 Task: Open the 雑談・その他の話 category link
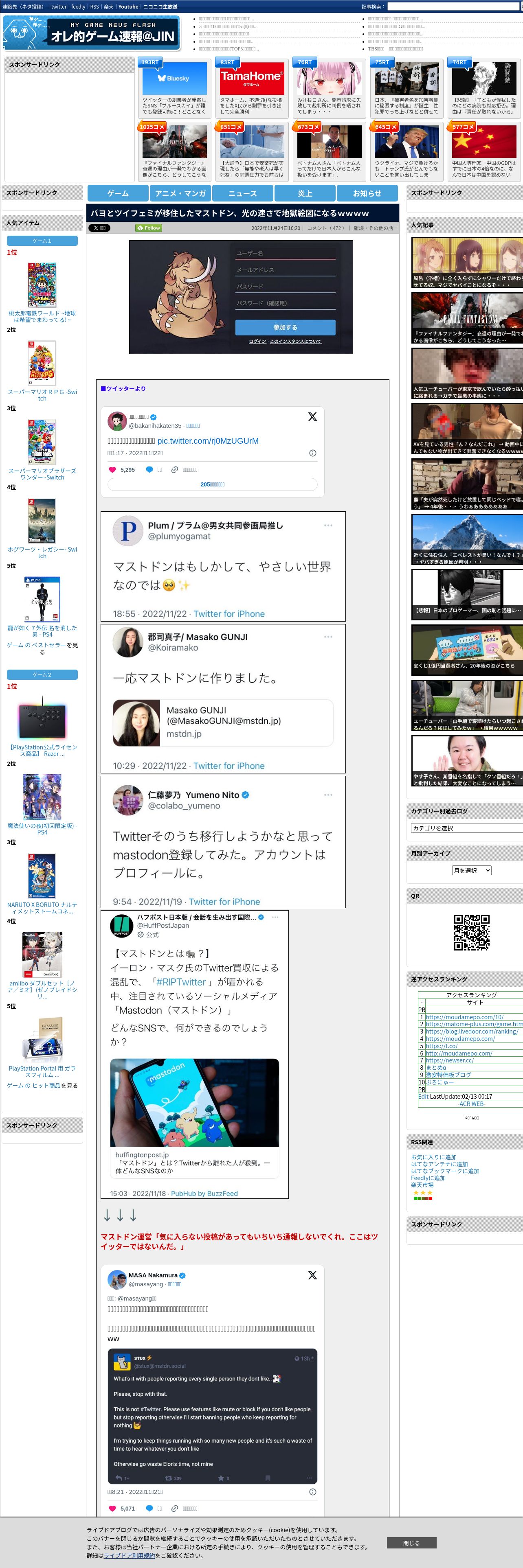(x=373, y=228)
